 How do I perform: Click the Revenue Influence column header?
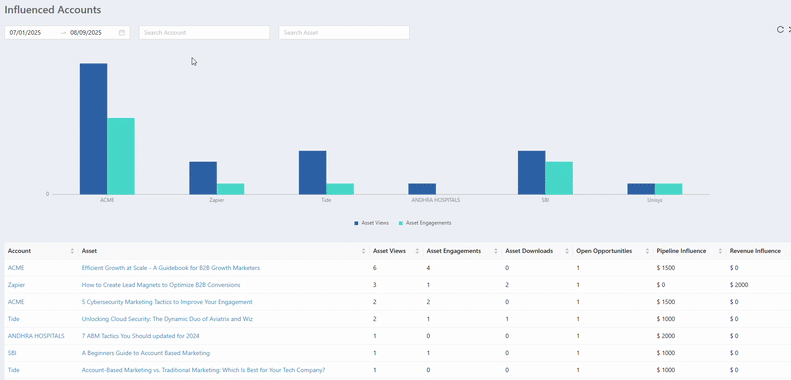(755, 251)
